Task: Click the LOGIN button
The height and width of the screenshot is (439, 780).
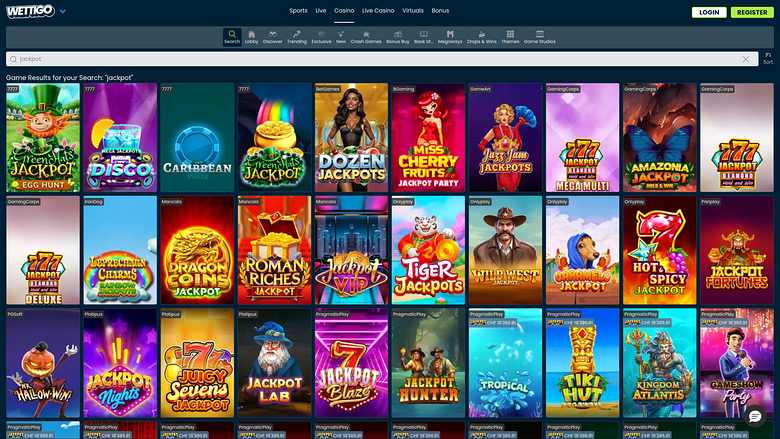Action: pyautogui.click(x=709, y=12)
